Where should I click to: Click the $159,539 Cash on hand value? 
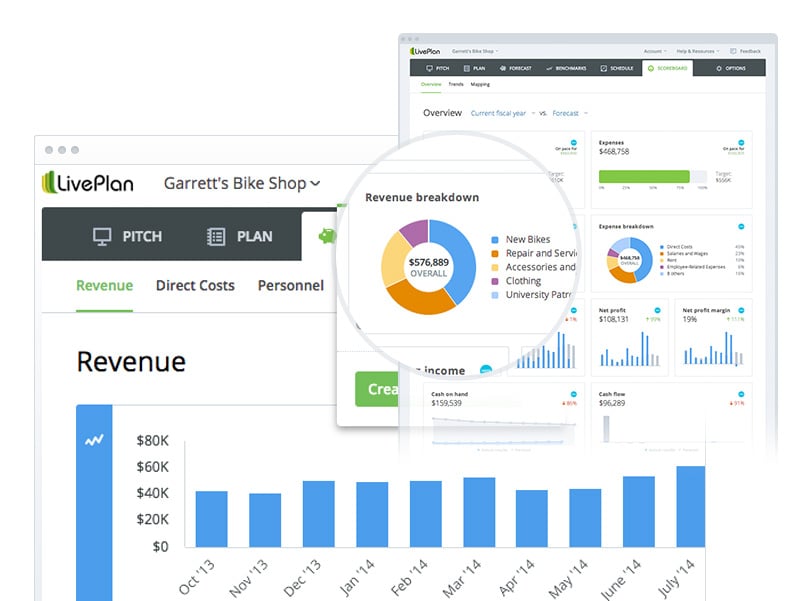(446, 403)
